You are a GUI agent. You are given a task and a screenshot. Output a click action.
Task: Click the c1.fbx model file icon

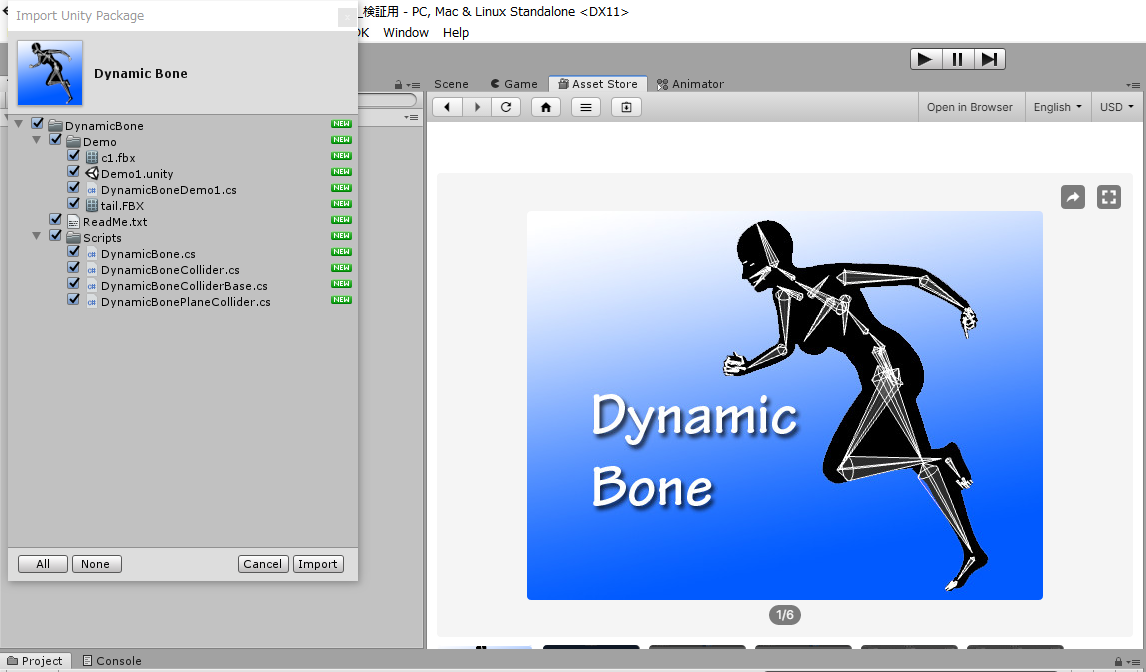pos(91,157)
